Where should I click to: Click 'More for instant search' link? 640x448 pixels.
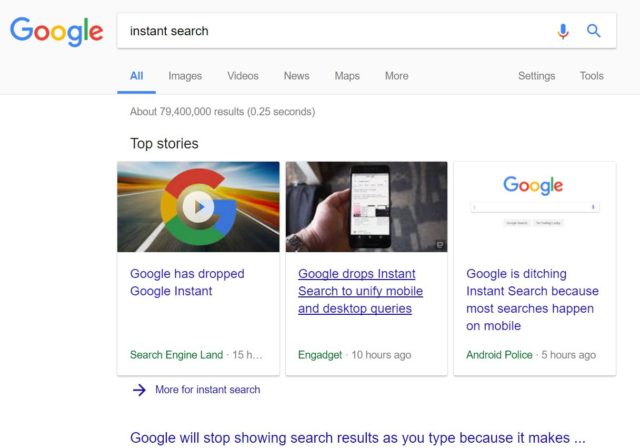(207, 390)
